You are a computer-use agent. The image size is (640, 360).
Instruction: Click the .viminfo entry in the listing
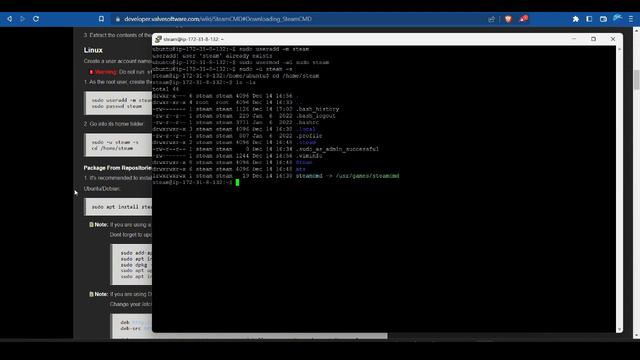[309, 156]
